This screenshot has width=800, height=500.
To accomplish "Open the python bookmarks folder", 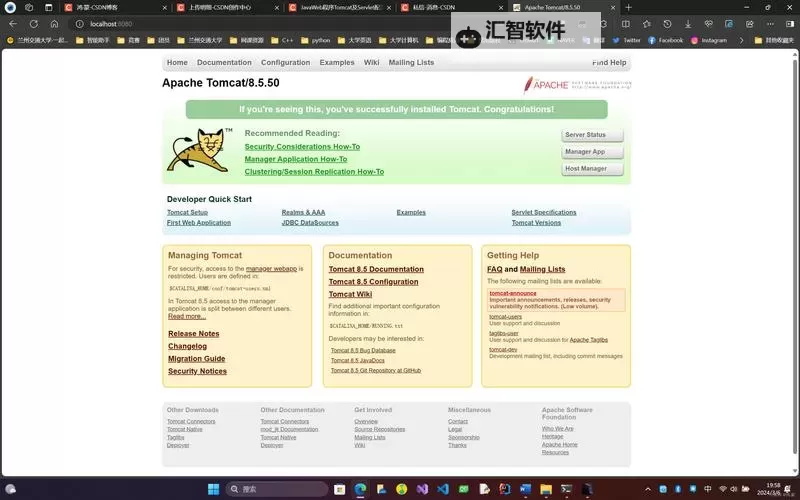I will click(x=316, y=40).
